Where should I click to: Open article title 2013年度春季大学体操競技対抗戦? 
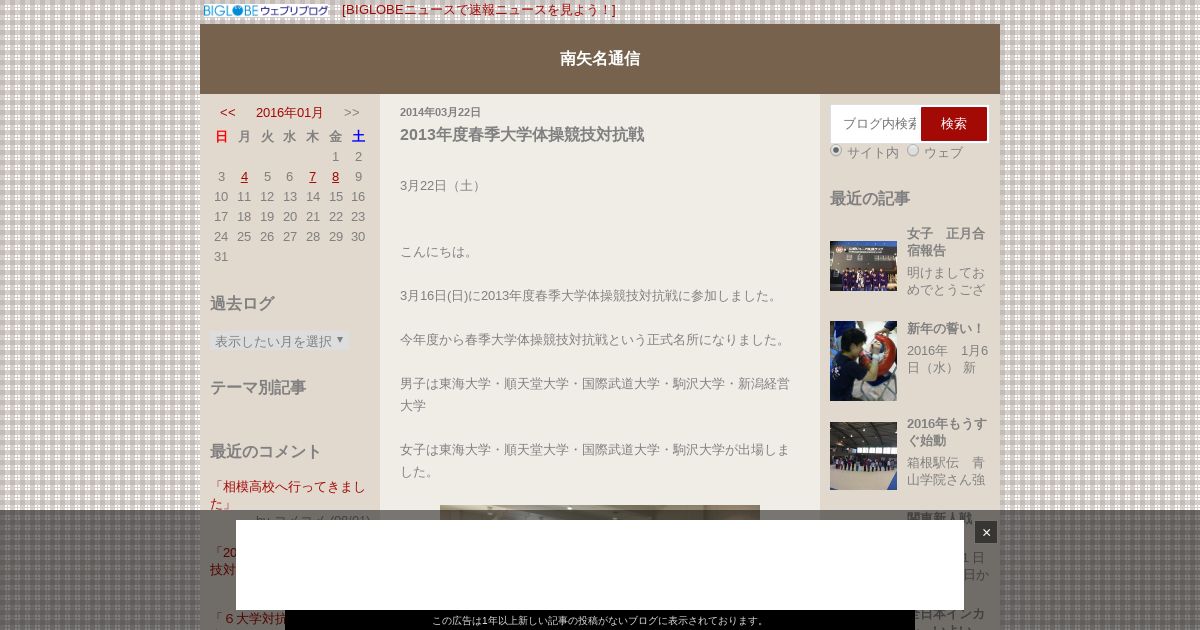[522, 135]
